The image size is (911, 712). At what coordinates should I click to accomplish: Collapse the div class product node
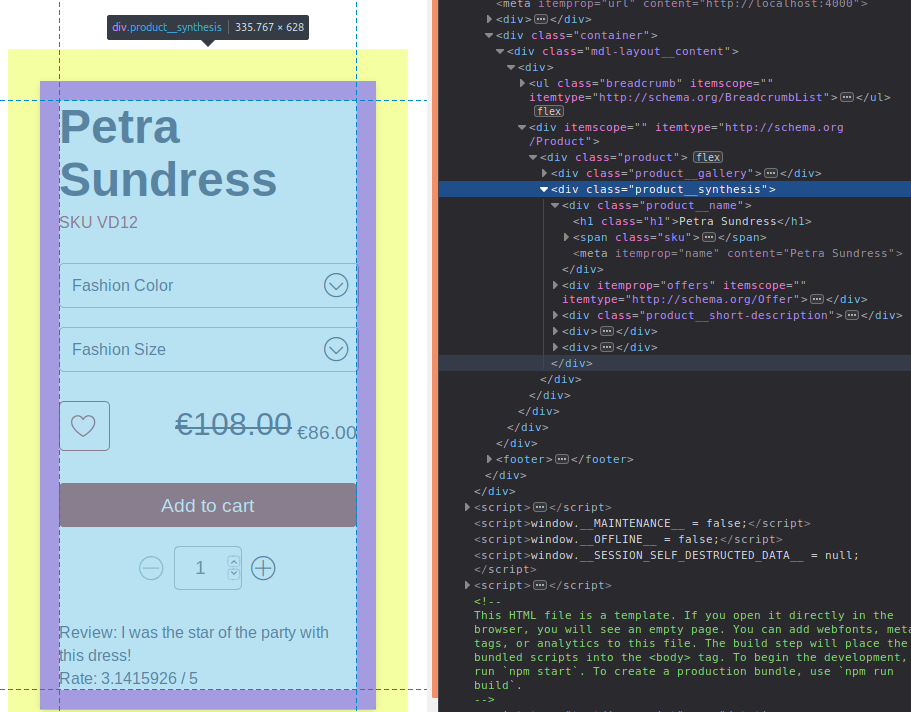pyautogui.click(x=533, y=158)
